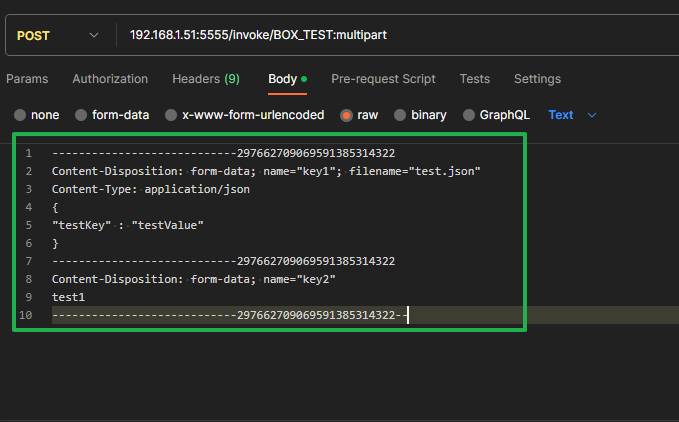Open the request Settings tab

coord(537,79)
